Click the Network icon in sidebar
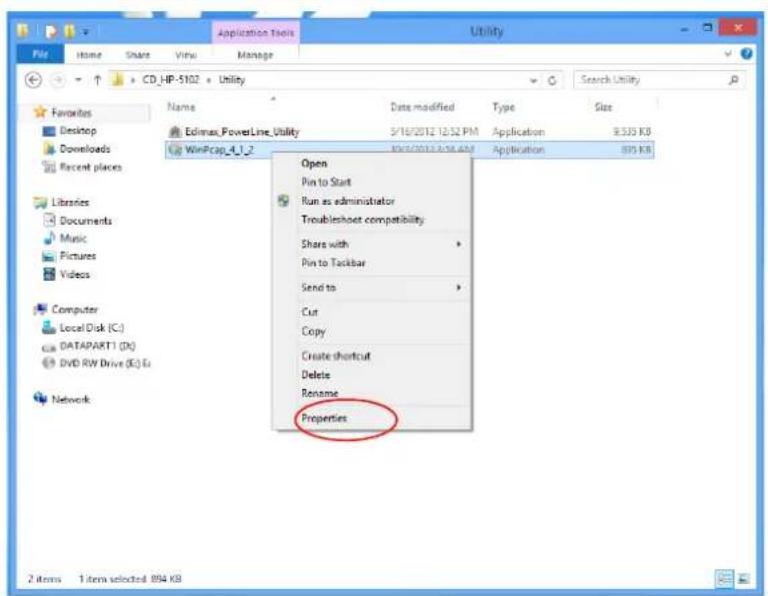The height and width of the screenshot is (596, 768). point(40,398)
